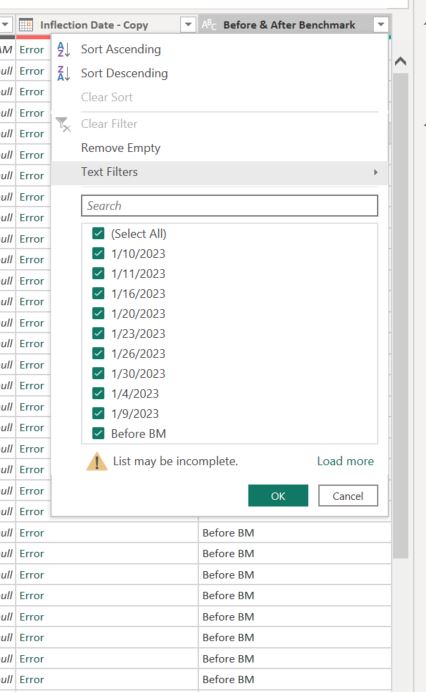Click into the Search filter values field
The width and height of the screenshot is (426, 692).
pyautogui.click(x=230, y=206)
